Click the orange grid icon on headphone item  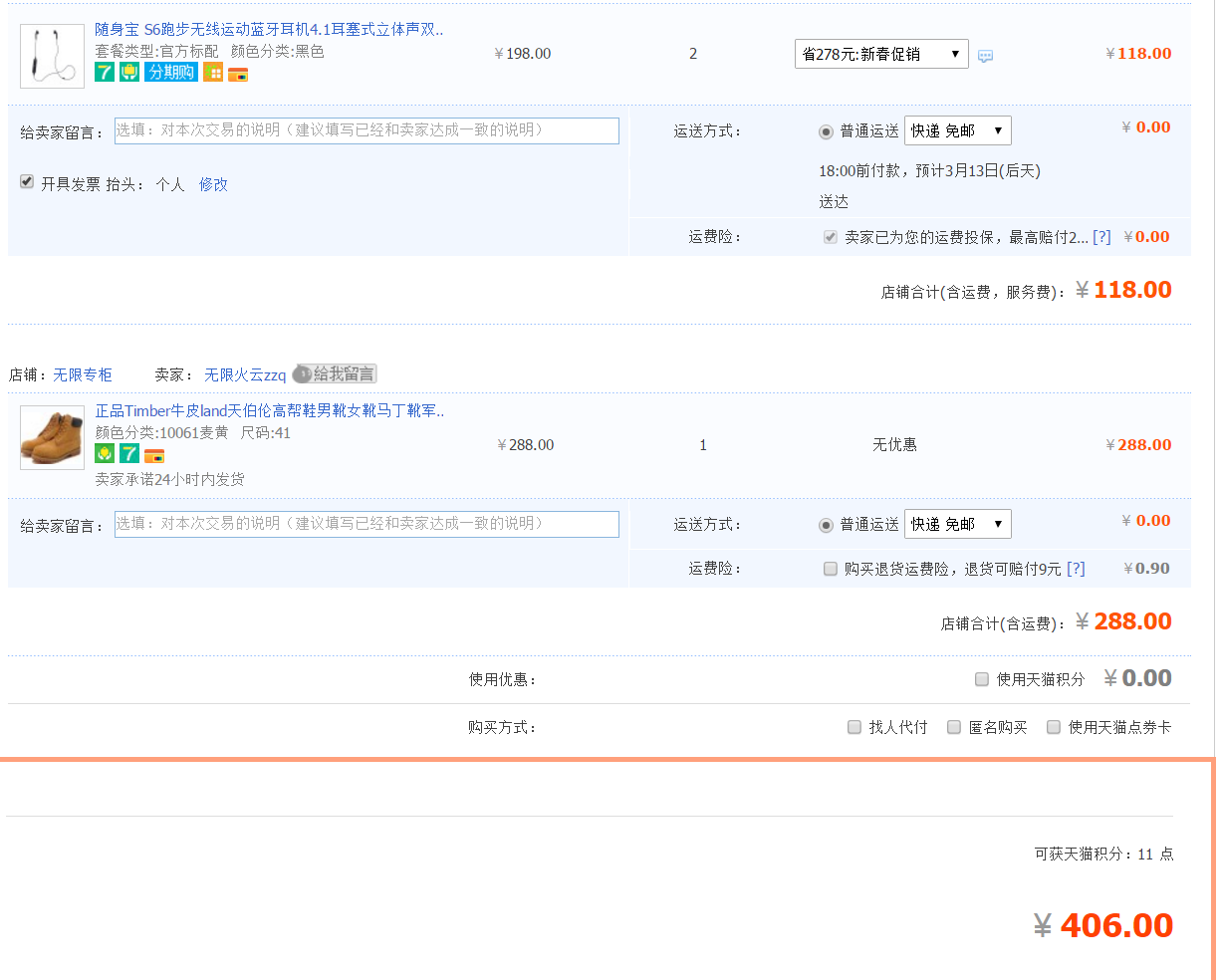tap(213, 73)
